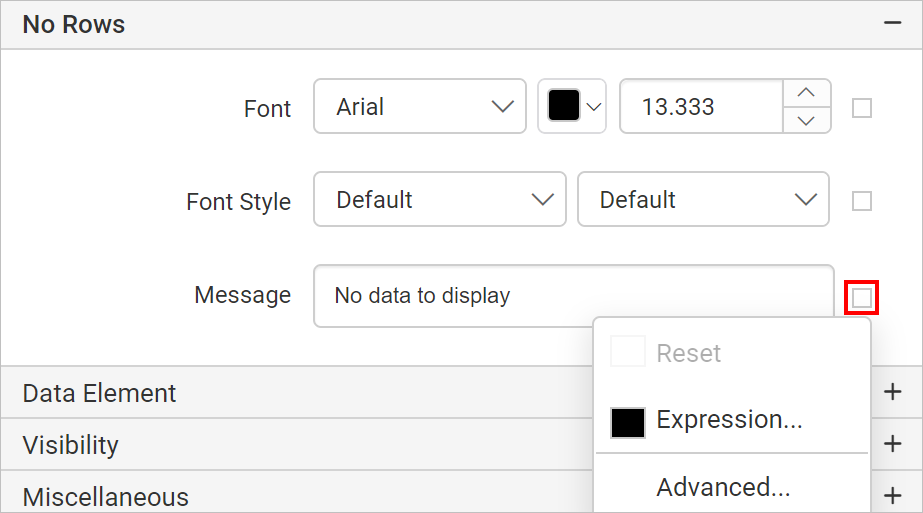
Task: Open first Font Style Default dropdown
Action: click(x=440, y=200)
